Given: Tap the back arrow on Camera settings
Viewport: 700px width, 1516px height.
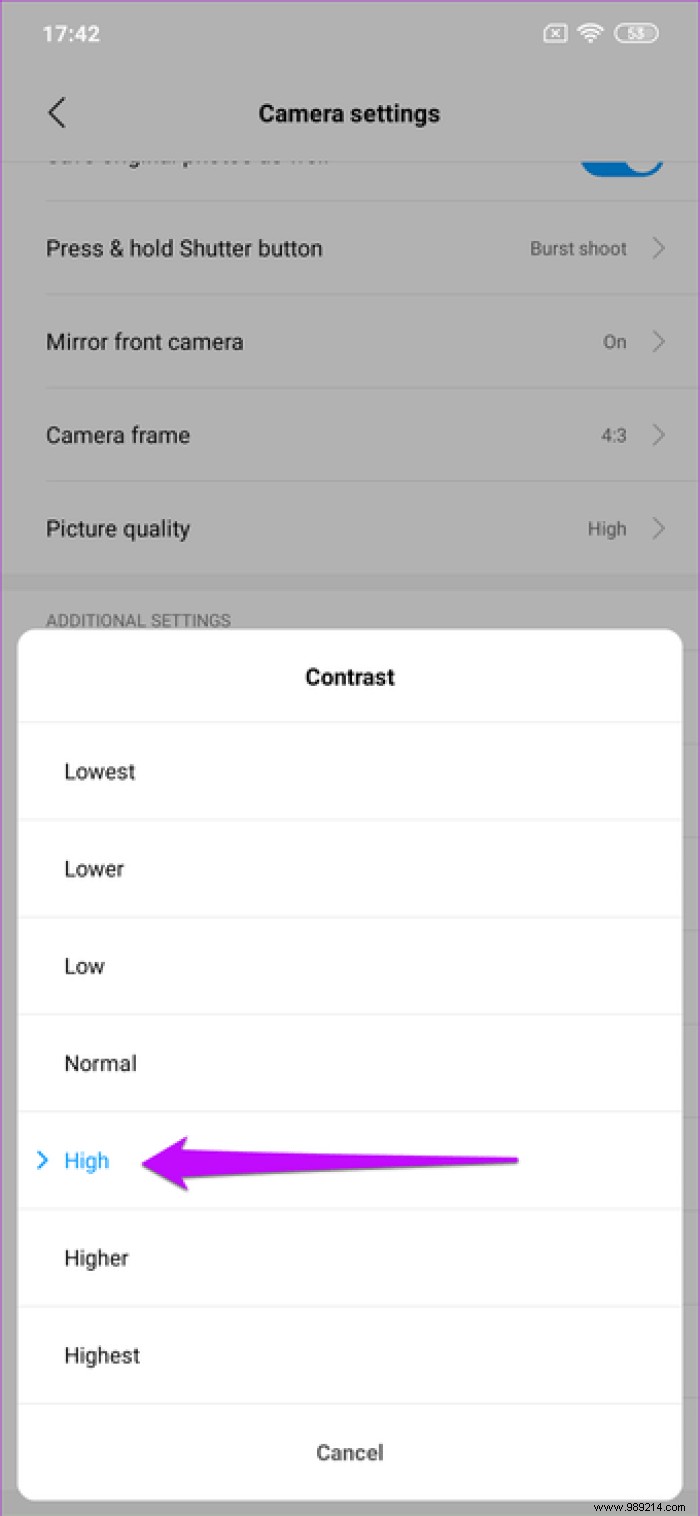Looking at the screenshot, I should click(57, 112).
